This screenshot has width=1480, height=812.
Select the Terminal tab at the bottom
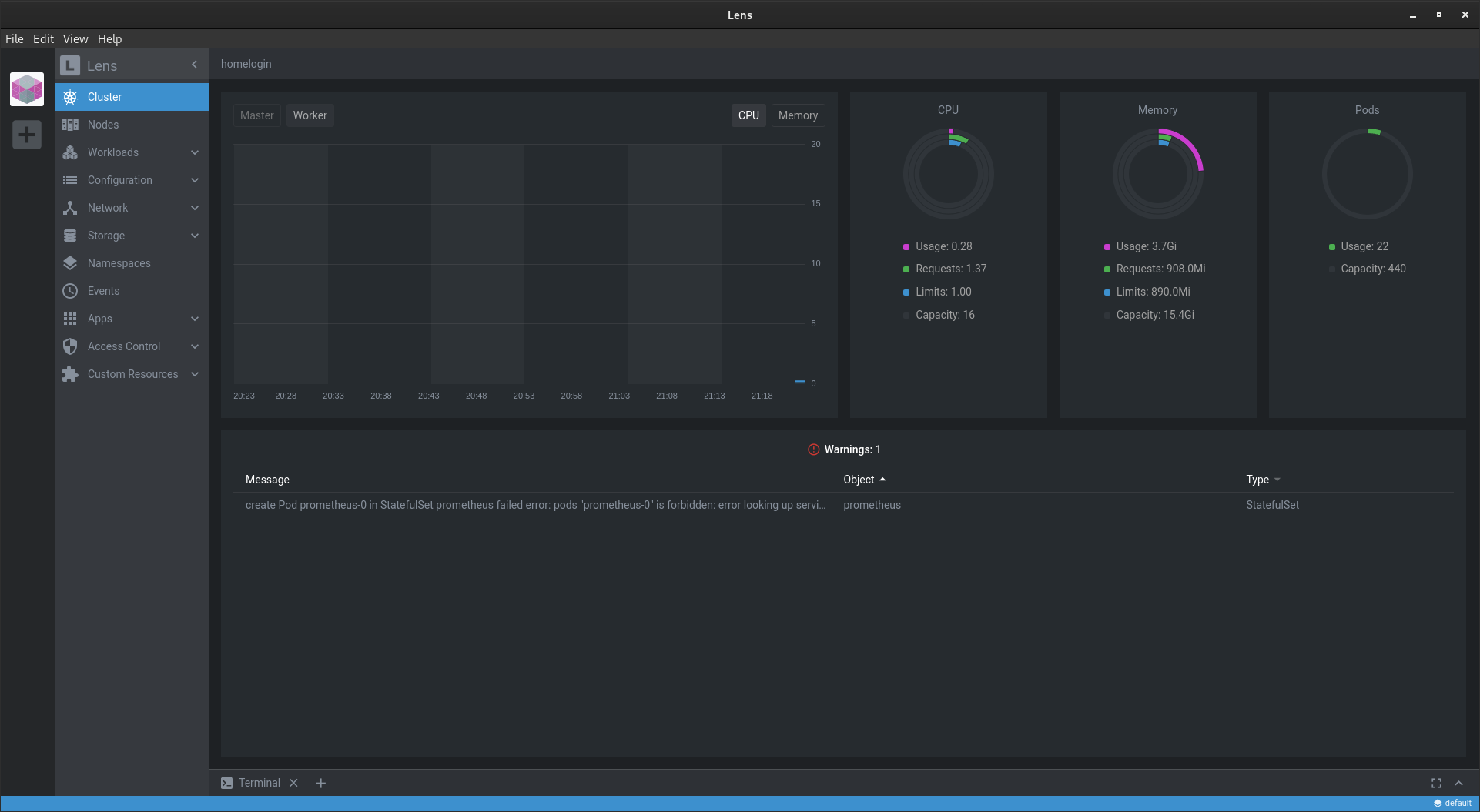coord(259,782)
